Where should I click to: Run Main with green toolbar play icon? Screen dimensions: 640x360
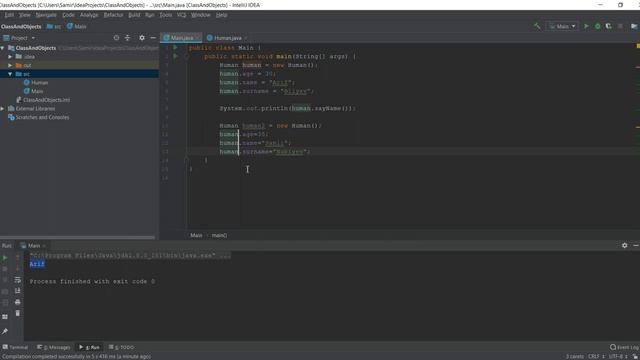587,26
